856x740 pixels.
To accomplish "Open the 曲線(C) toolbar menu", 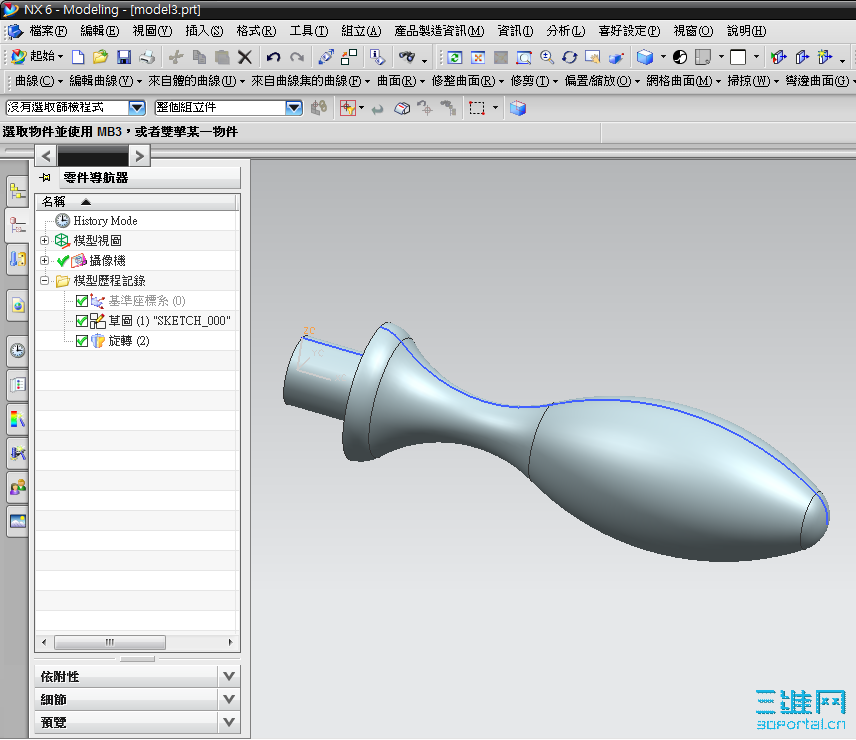I will pyautogui.click(x=39, y=81).
